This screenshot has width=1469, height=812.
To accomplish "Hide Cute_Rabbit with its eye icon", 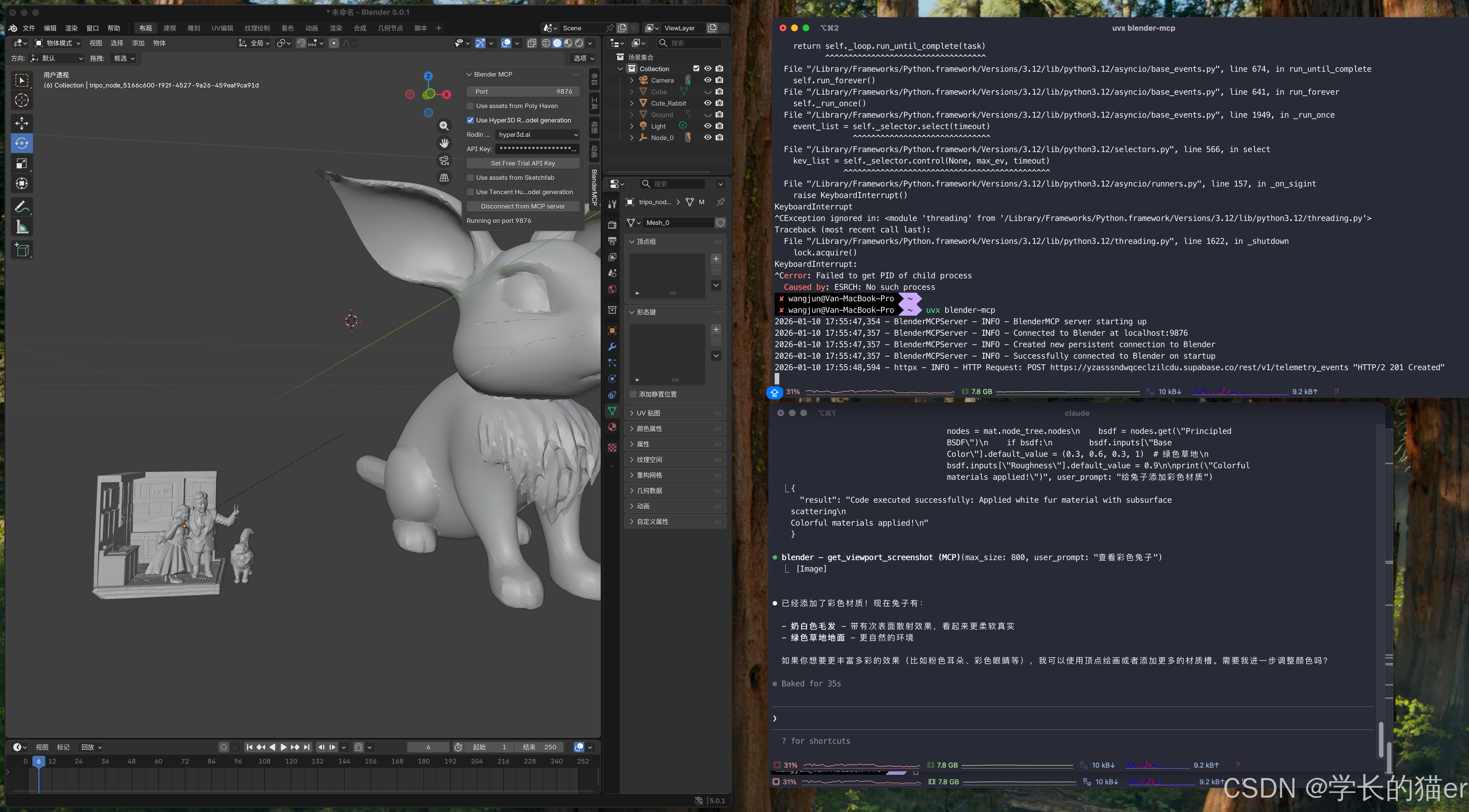I will pos(707,103).
